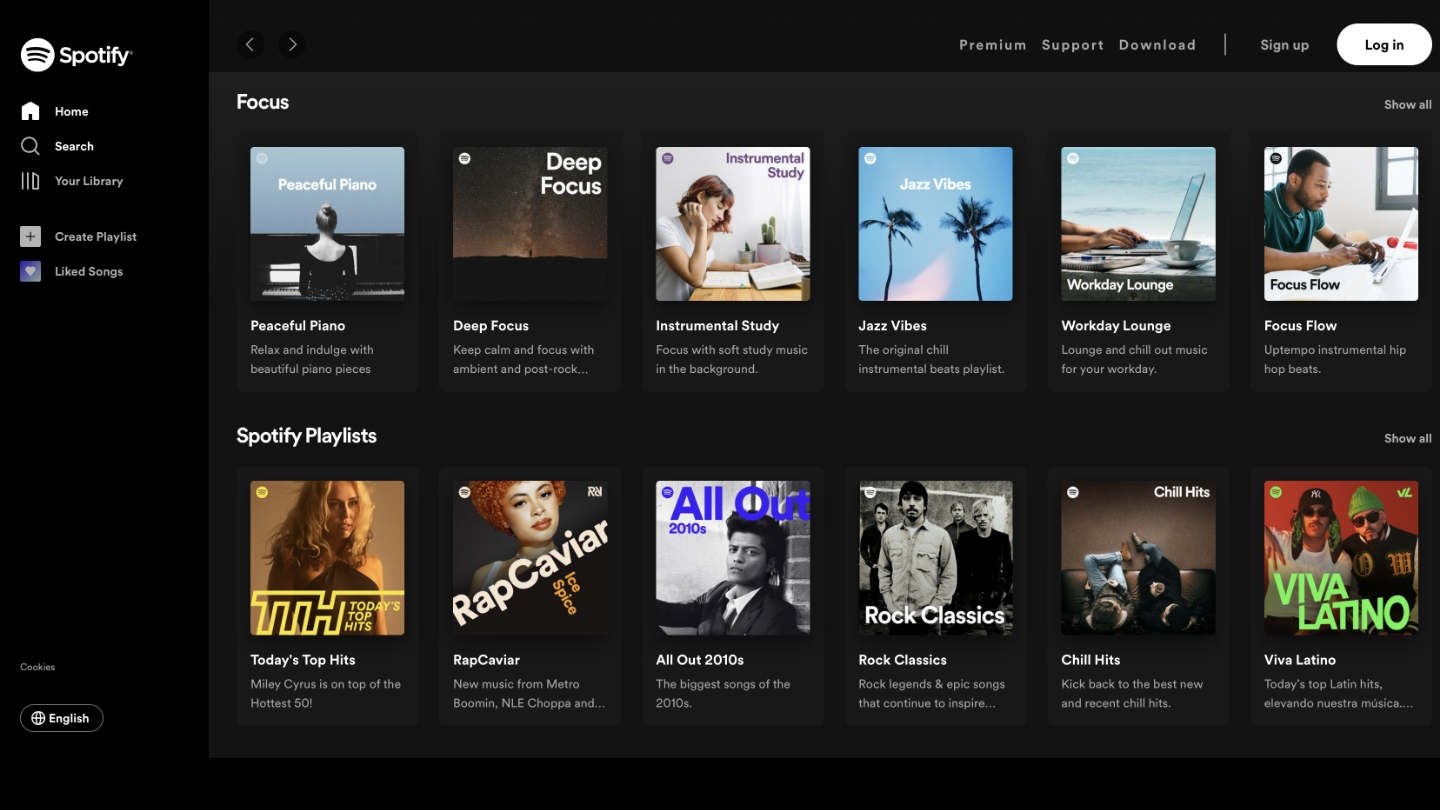The image size is (1440, 810).
Task: Click the back navigation chevron
Action: tap(250, 44)
